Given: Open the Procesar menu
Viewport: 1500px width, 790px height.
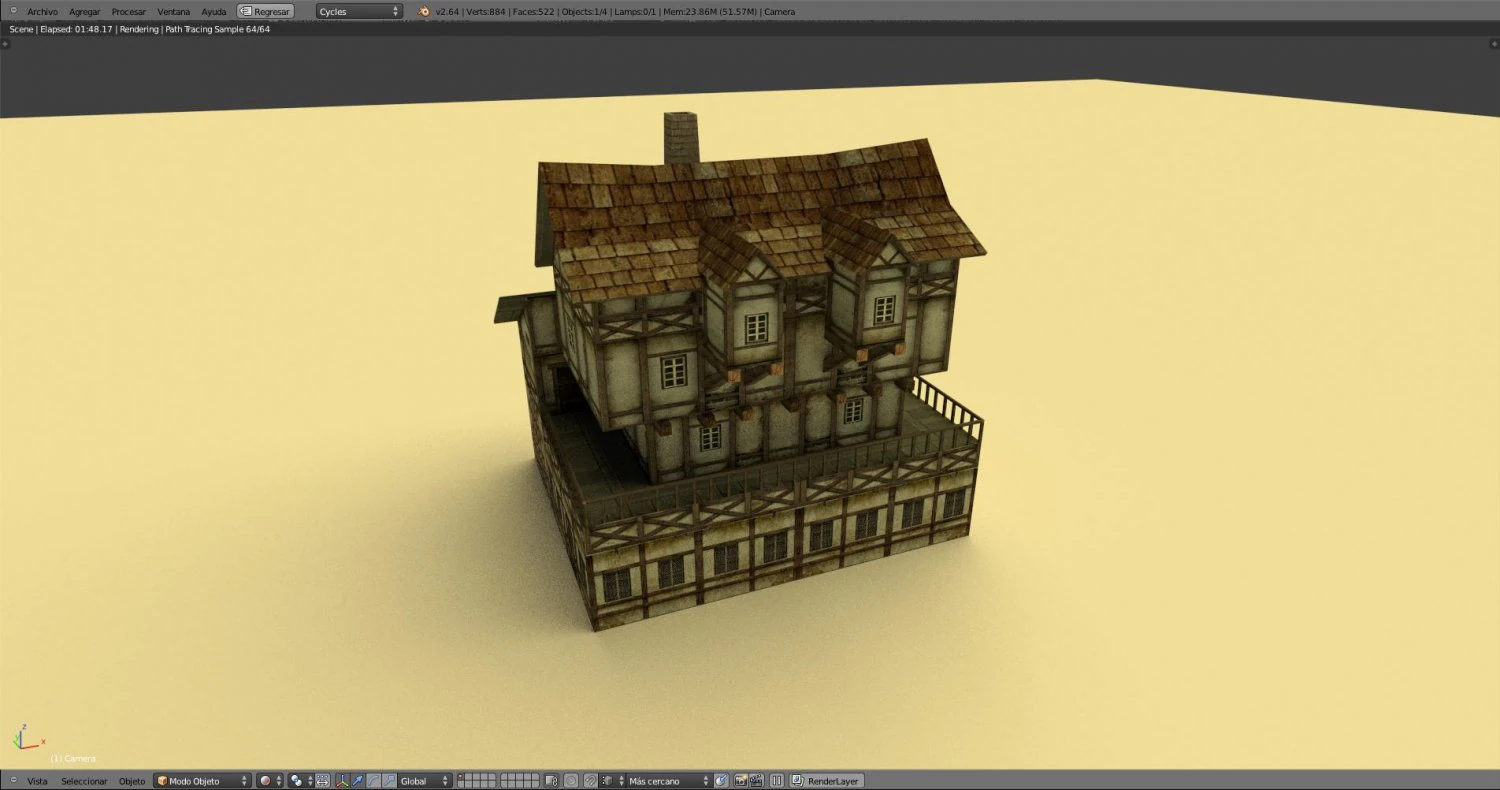Looking at the screenshot, I should [x=129, y=11].
